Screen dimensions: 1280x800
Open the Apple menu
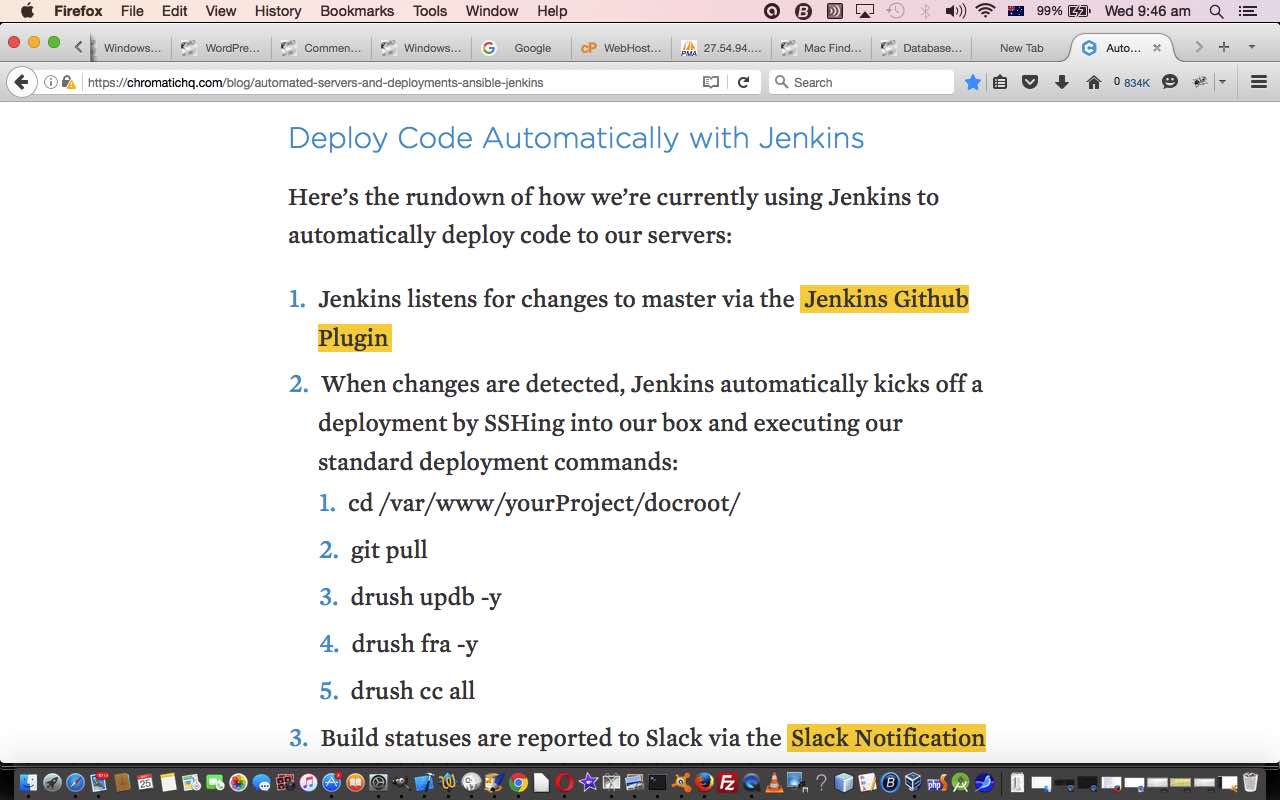[27, 11]
